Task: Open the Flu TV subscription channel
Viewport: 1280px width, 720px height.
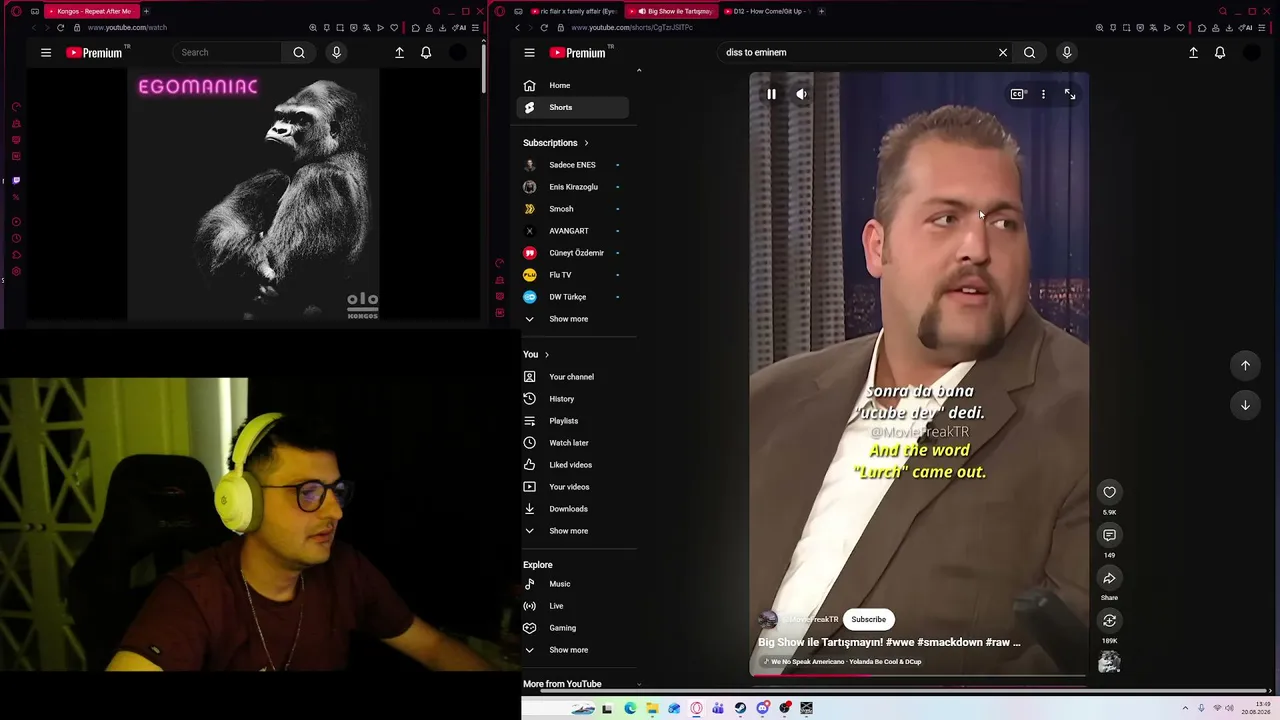Action: pos(573,275)
